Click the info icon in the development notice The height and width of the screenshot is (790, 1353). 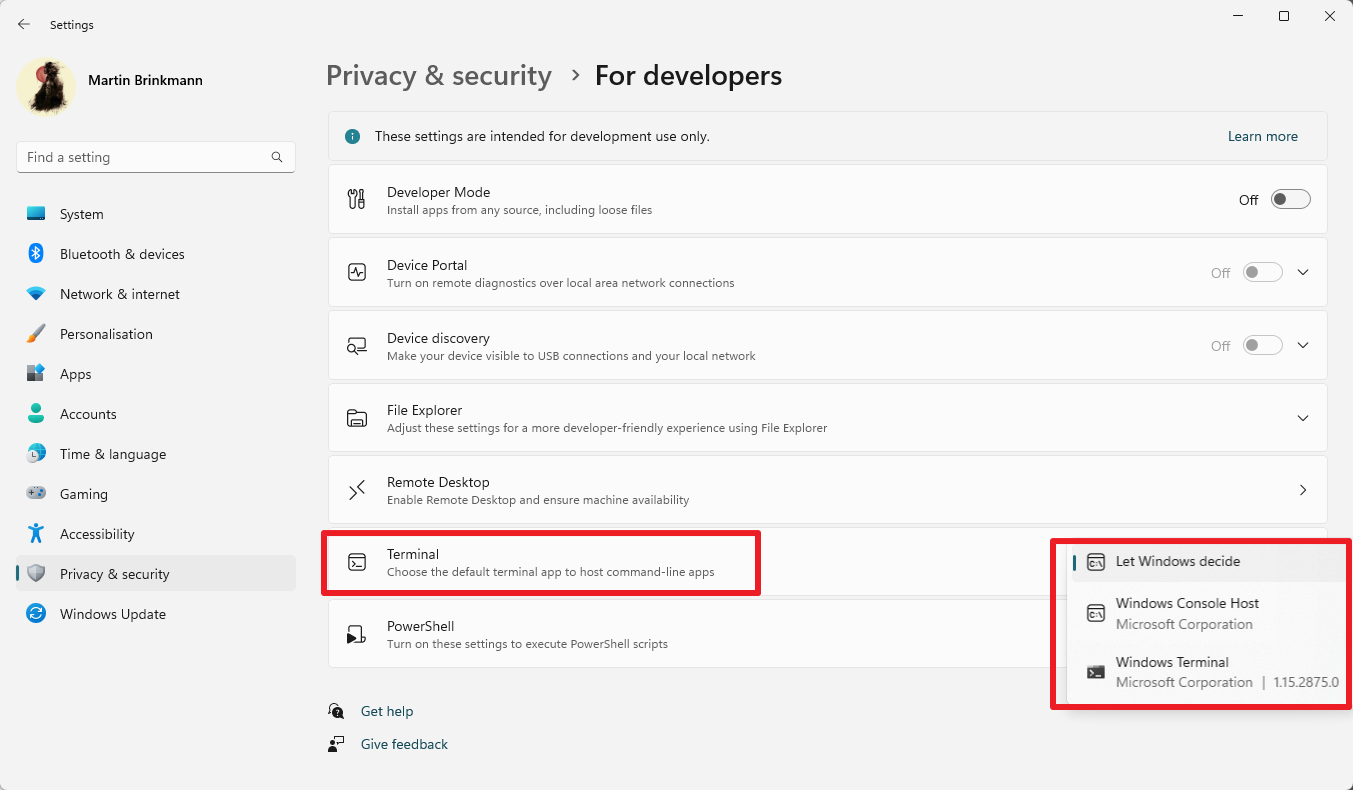[352, 136]
